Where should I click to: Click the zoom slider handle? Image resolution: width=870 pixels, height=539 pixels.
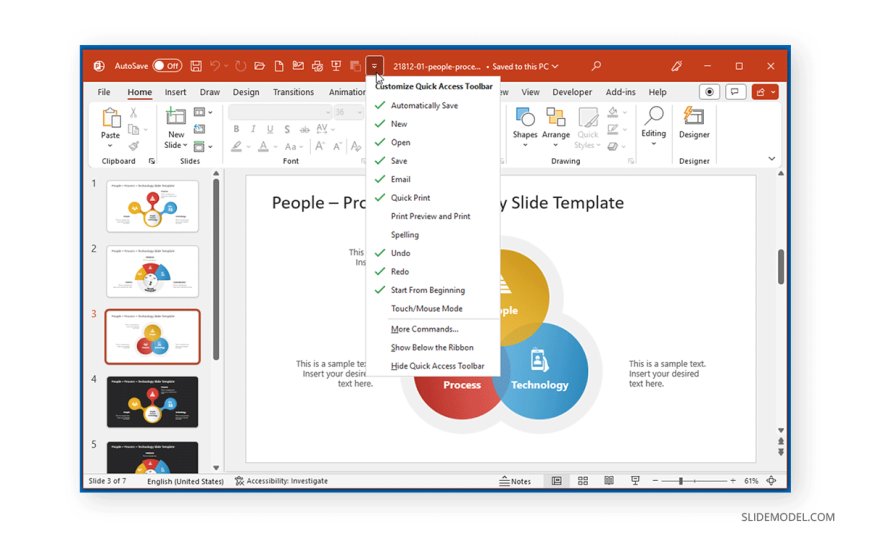(681, 481)
